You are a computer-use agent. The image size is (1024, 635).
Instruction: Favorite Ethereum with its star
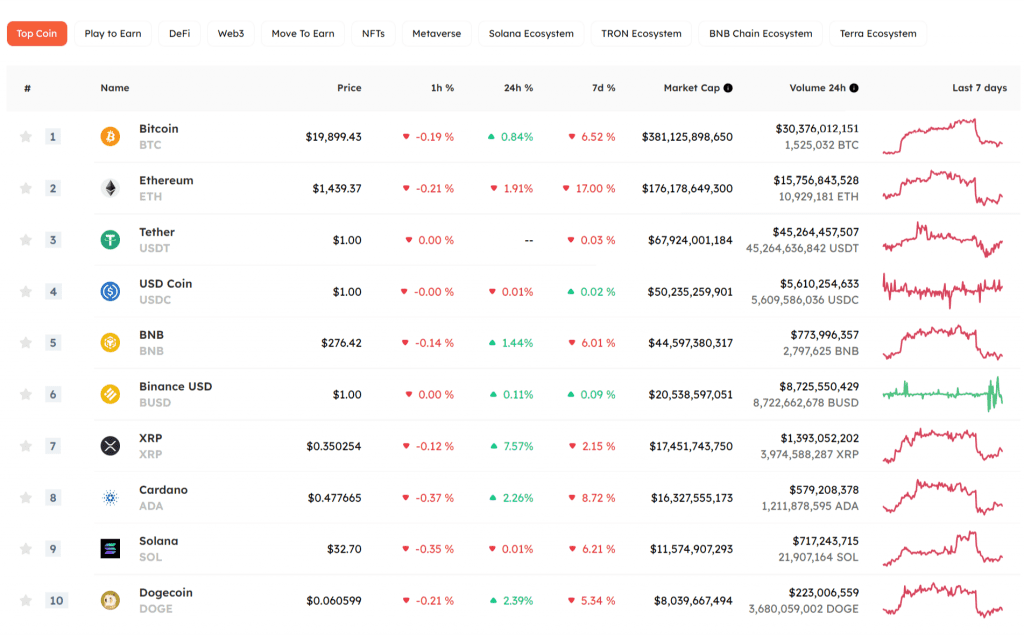pos(25,188)
